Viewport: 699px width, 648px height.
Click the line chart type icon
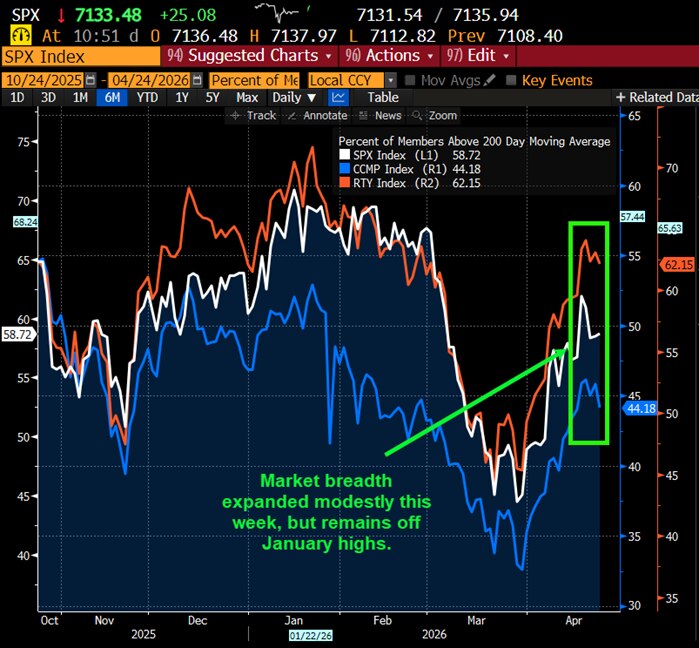338,97
